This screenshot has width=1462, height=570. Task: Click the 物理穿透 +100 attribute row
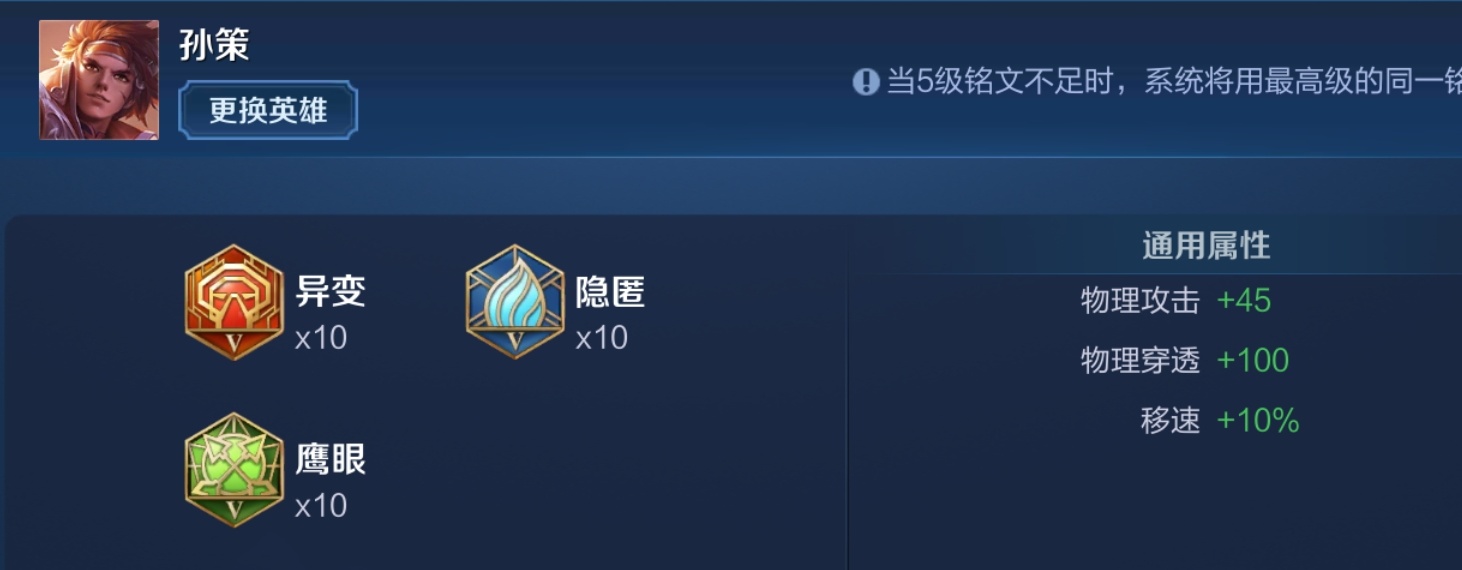coord(1185,361)
